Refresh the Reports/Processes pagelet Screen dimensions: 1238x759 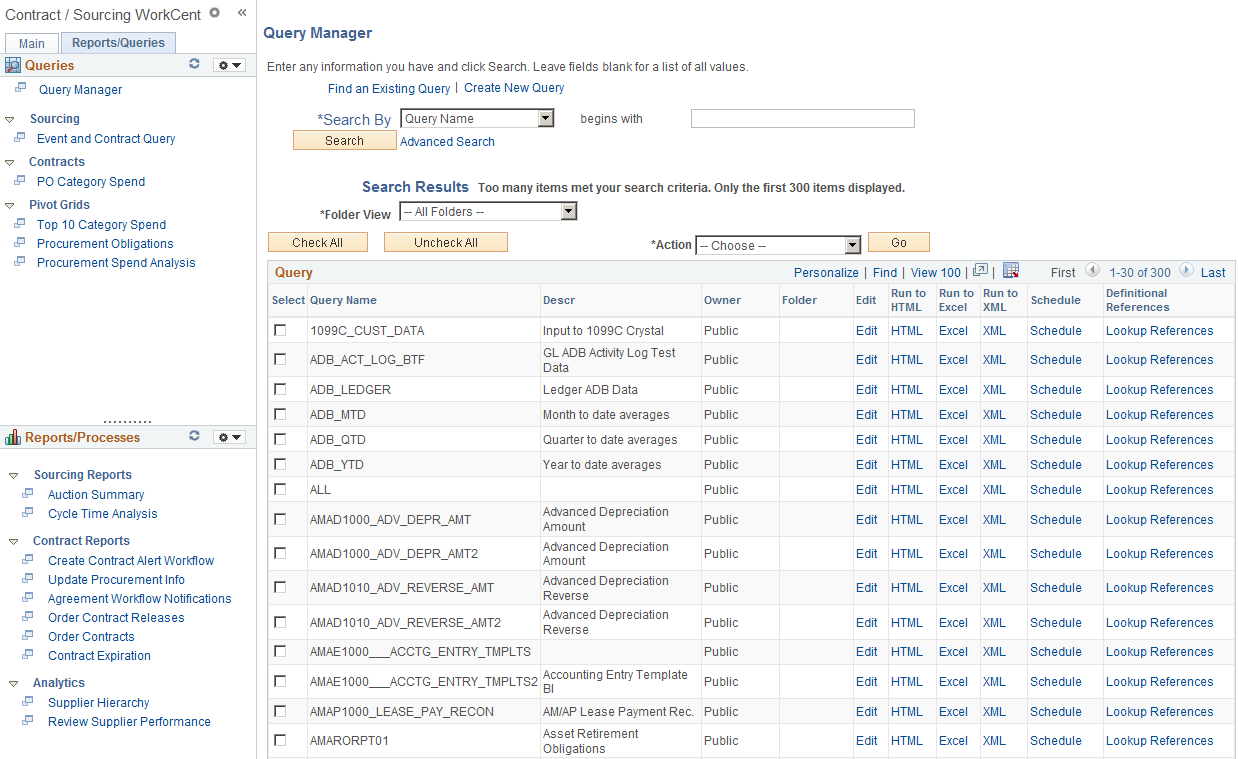193,437
